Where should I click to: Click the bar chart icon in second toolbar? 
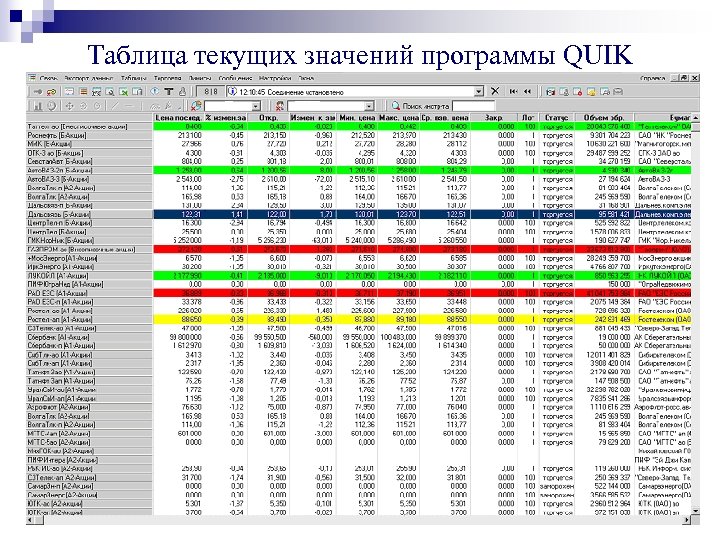pos(38,106)
